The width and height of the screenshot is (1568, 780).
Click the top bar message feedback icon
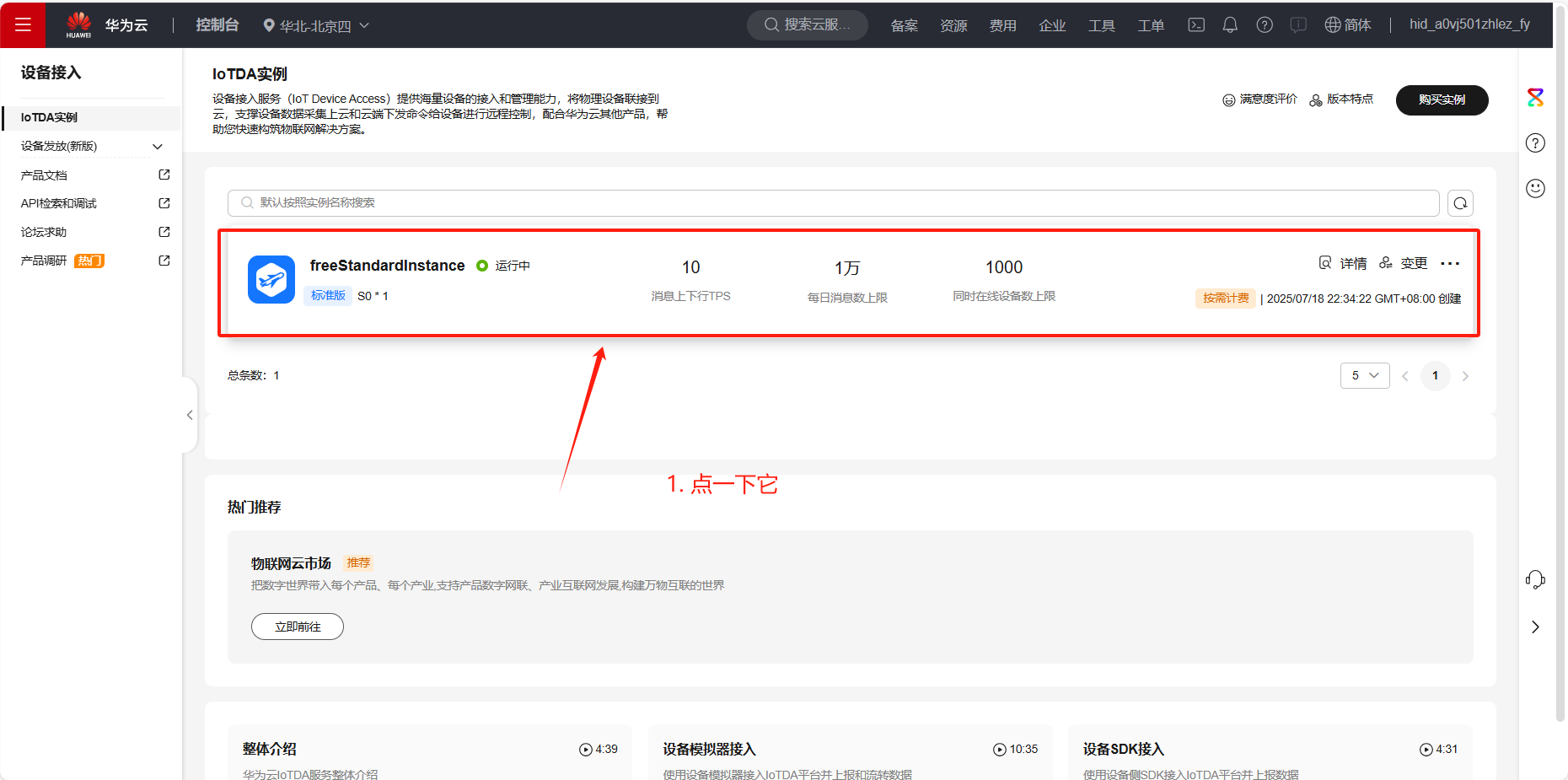pos(1298,25)
